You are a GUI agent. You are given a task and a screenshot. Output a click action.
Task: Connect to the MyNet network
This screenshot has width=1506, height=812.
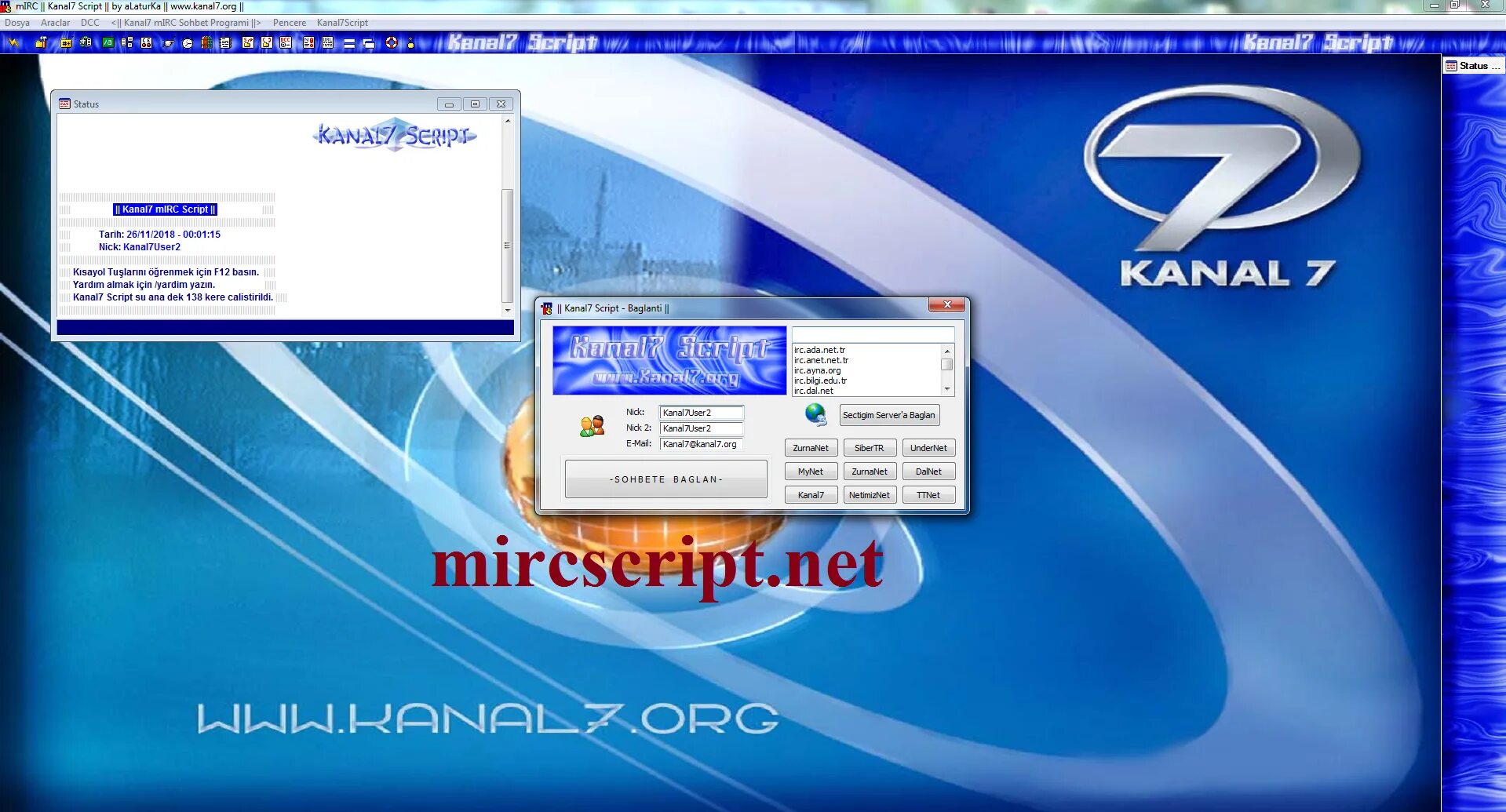pos(811,472)
